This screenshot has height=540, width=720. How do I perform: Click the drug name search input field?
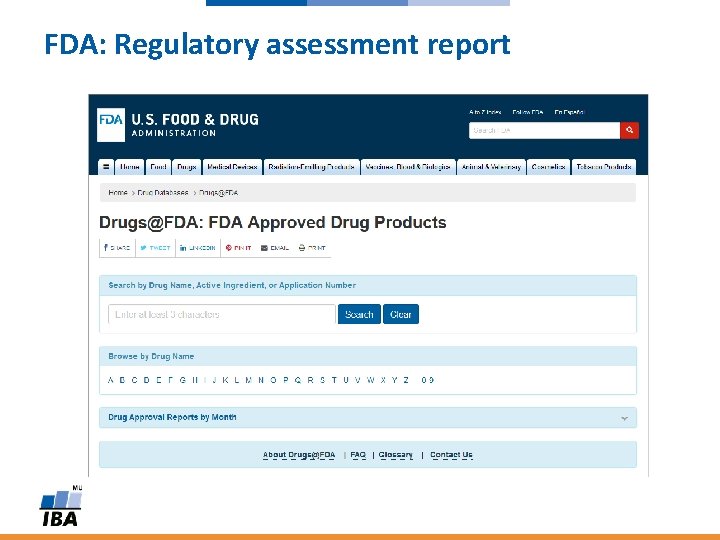[x=222, y=315]
